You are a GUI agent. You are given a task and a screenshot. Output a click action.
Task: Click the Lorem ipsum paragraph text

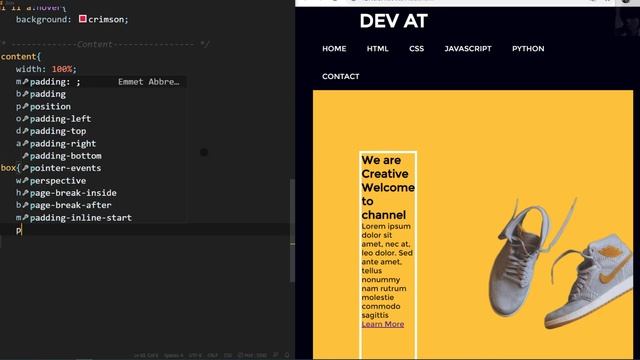(387, 271)
